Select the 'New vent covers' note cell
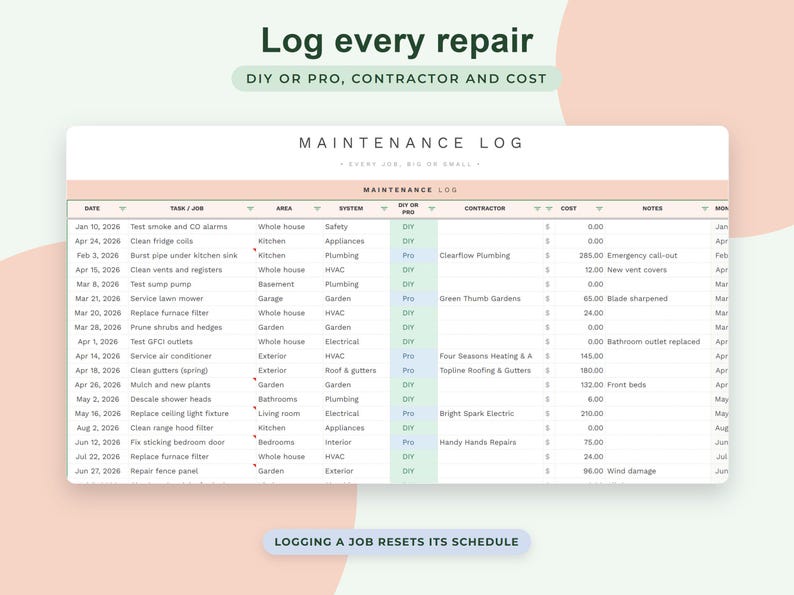The height and width of the screenshot is (595, 794). click(658, 270)
